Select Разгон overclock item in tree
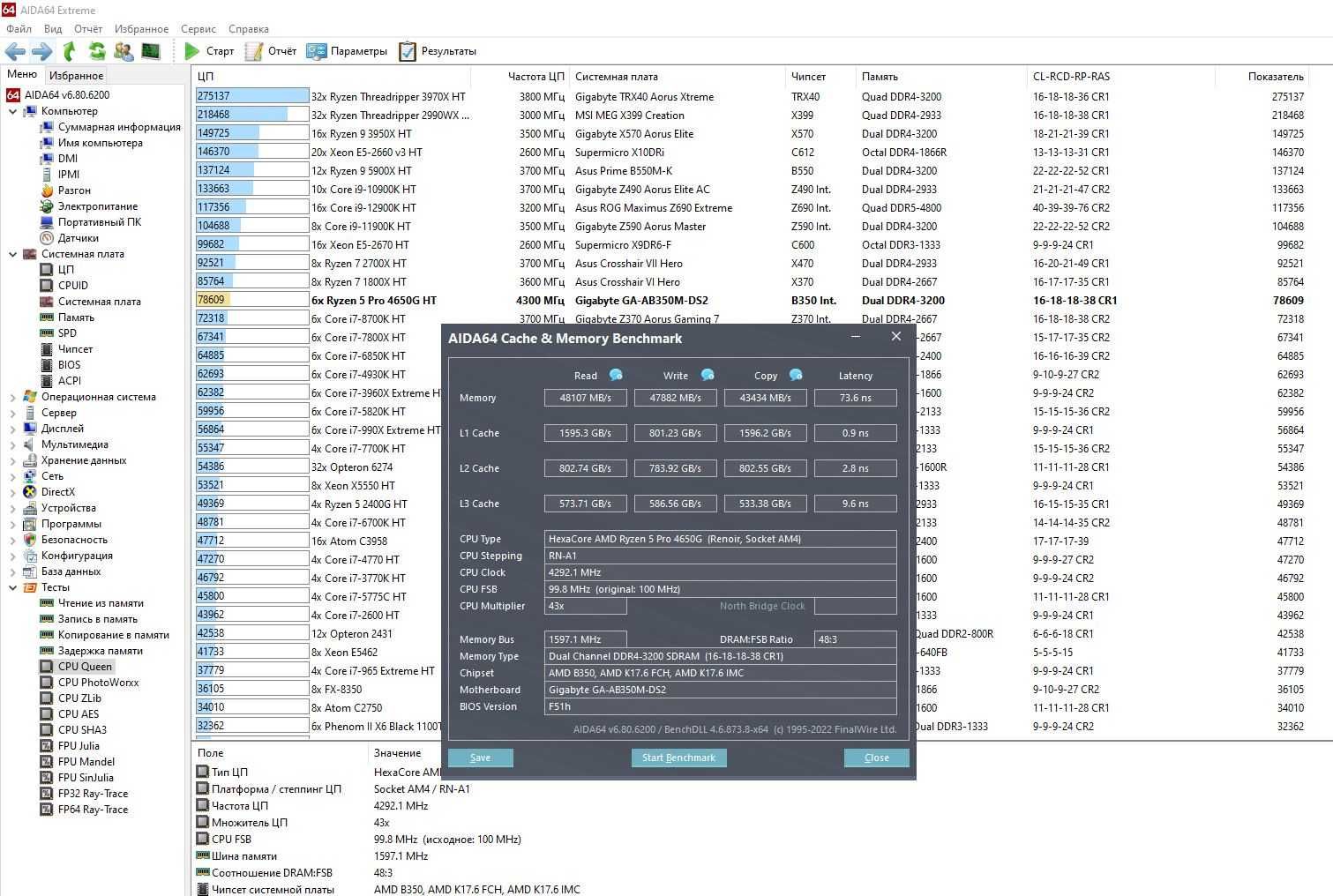 pyautogui.click(x=74, y=190)
